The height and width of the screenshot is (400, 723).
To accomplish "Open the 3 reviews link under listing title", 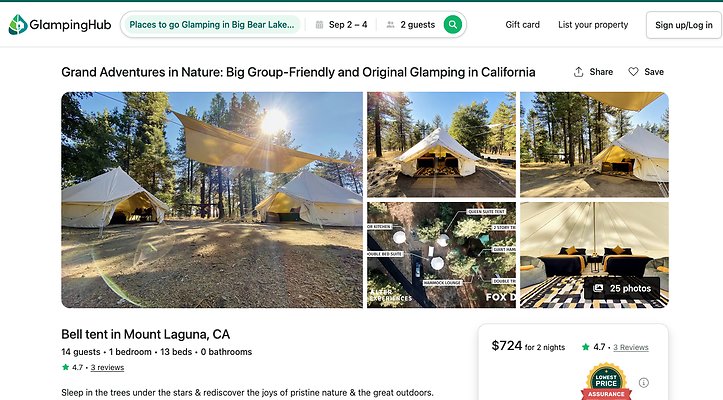I will click(107, 367).
